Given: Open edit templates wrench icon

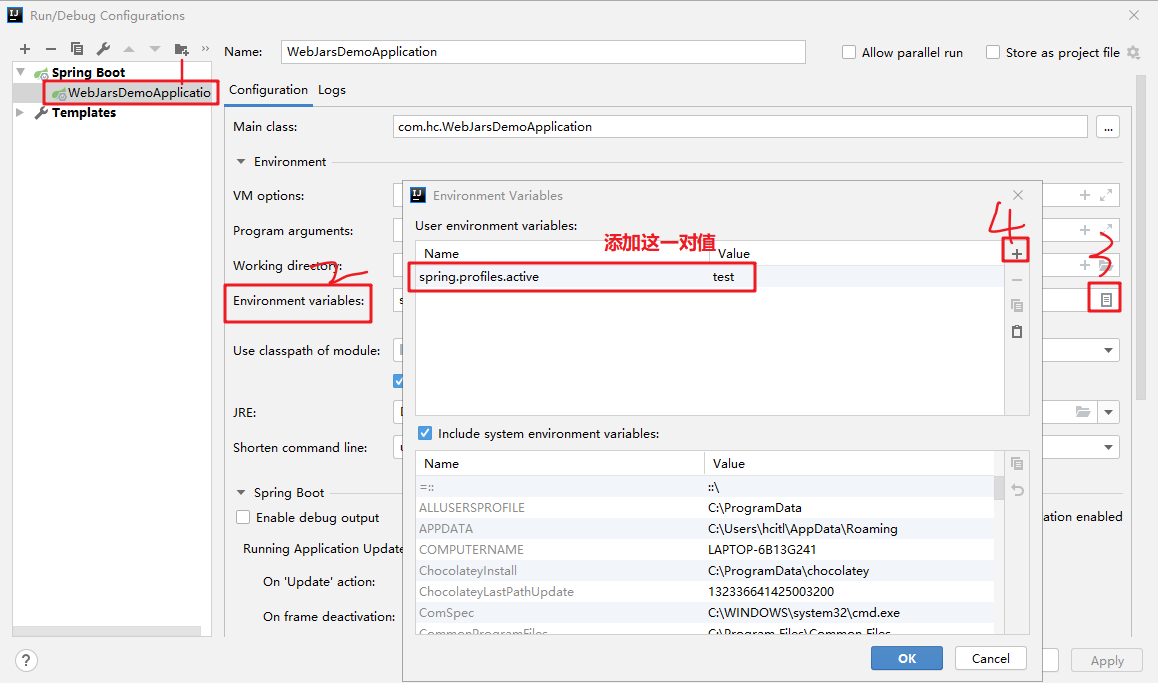Looking at the screenshot, I should click(103, 49).
